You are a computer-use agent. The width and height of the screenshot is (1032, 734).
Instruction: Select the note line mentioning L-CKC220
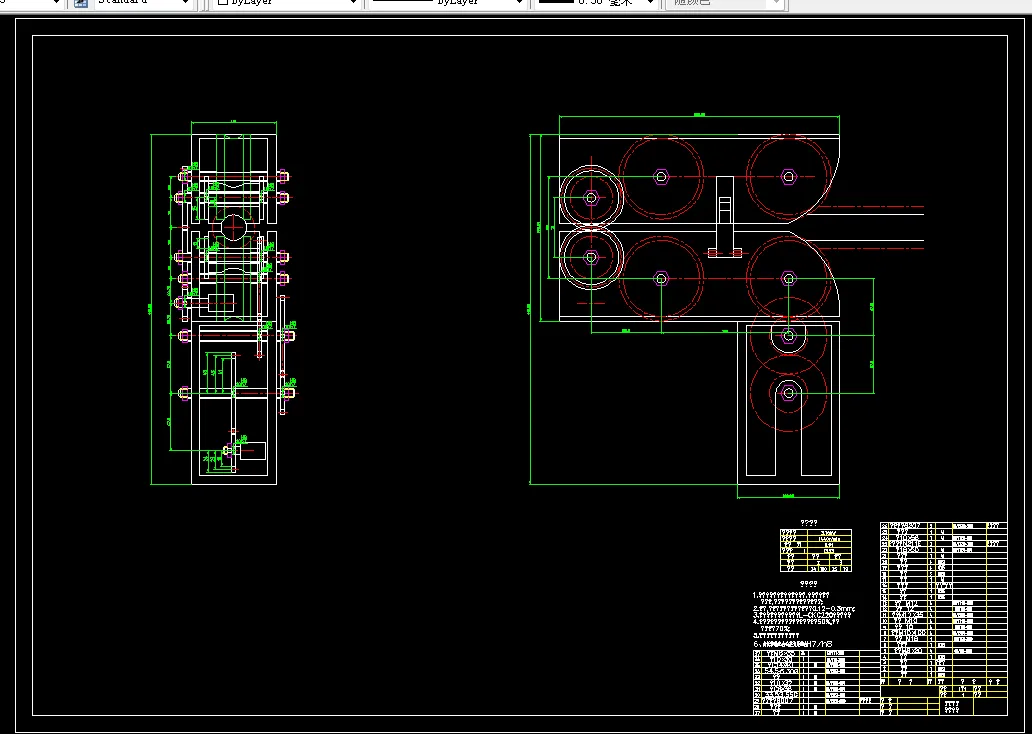pos(802,615)
